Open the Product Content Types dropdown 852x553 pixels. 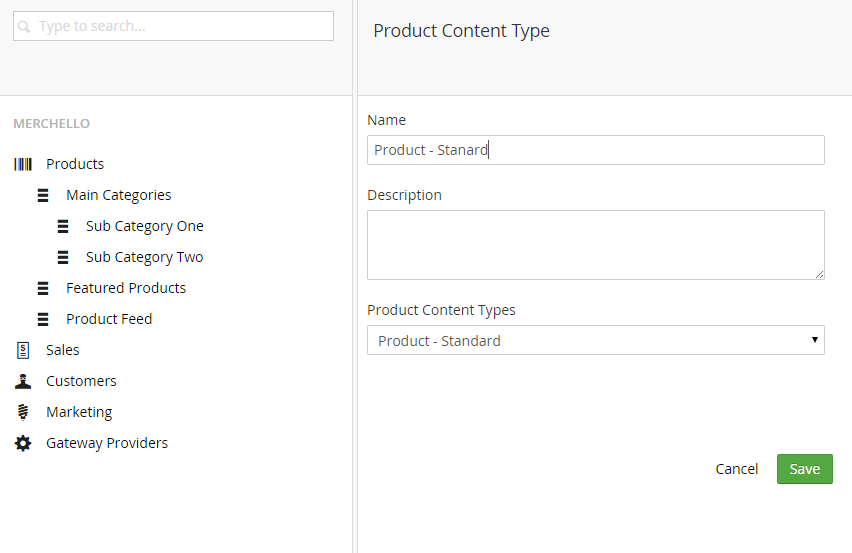[595, 341]
